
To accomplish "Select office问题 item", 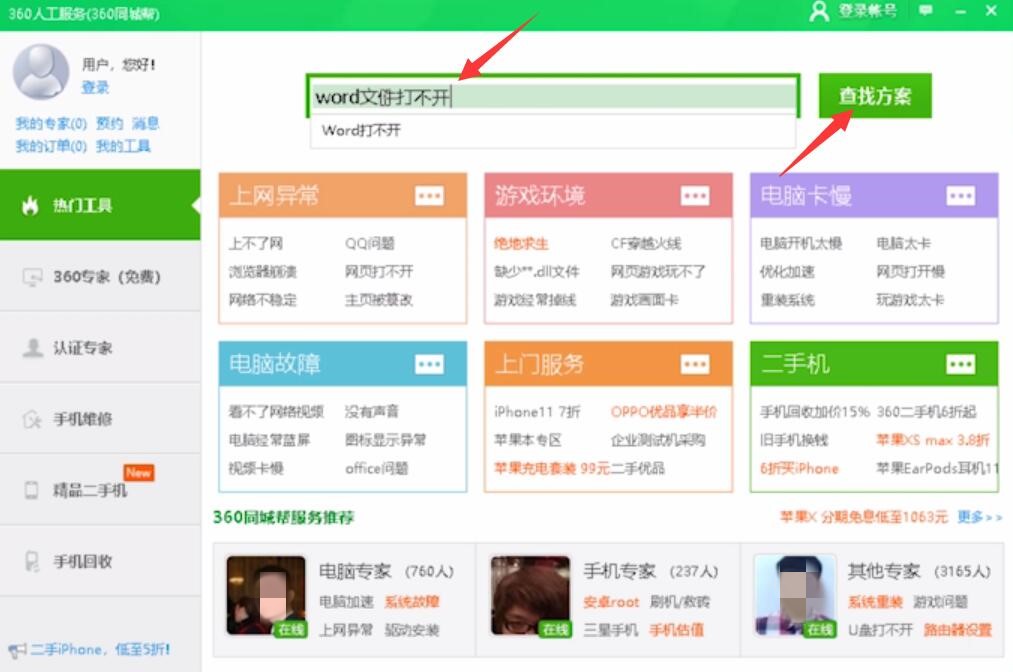I will coord(377,468).
